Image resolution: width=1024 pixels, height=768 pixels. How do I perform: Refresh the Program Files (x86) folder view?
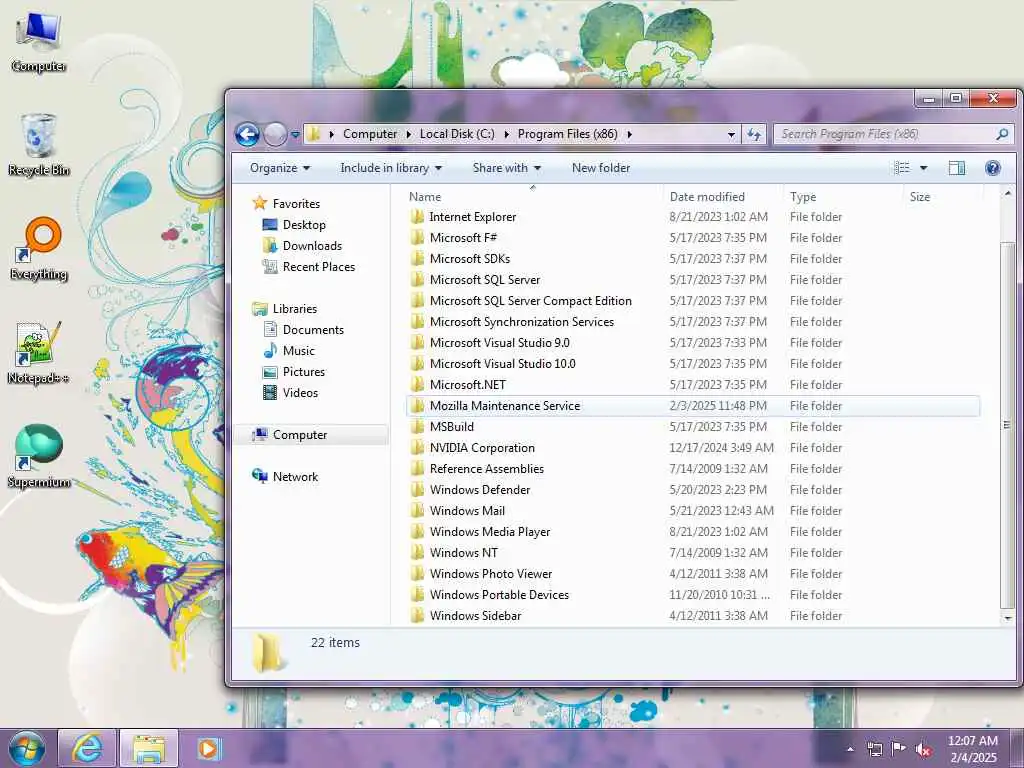click(x=754, y=135)
